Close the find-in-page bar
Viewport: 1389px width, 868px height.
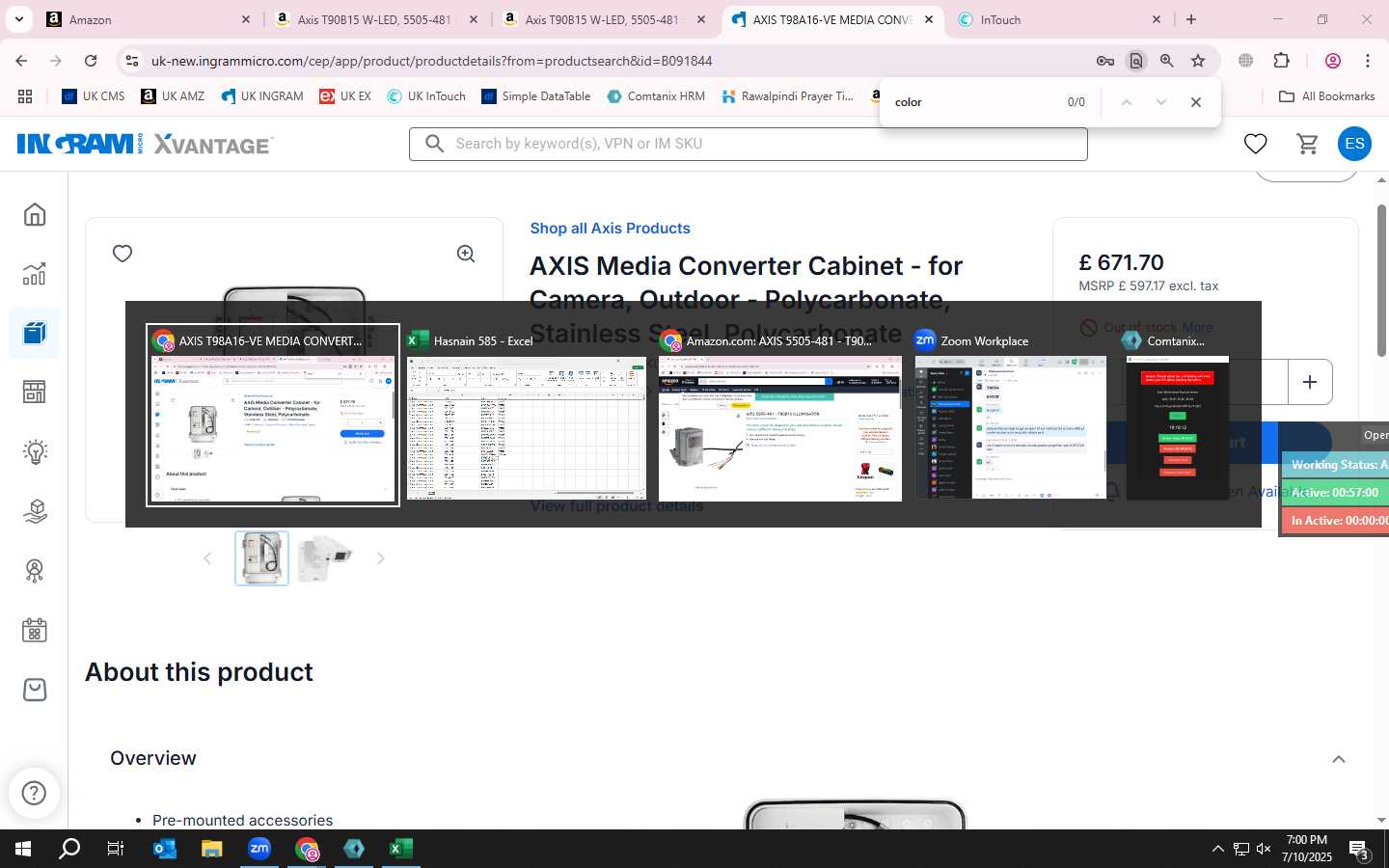1196,102
